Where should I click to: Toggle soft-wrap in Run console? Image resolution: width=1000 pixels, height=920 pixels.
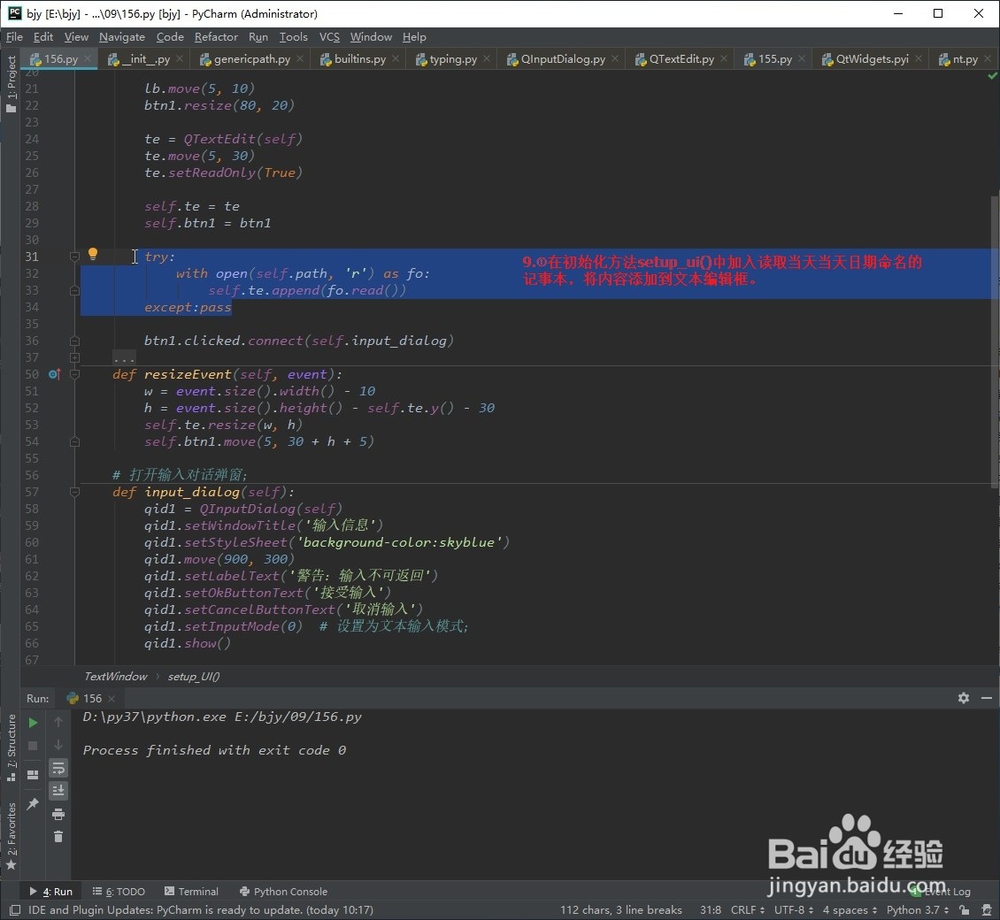coord(58,768)
